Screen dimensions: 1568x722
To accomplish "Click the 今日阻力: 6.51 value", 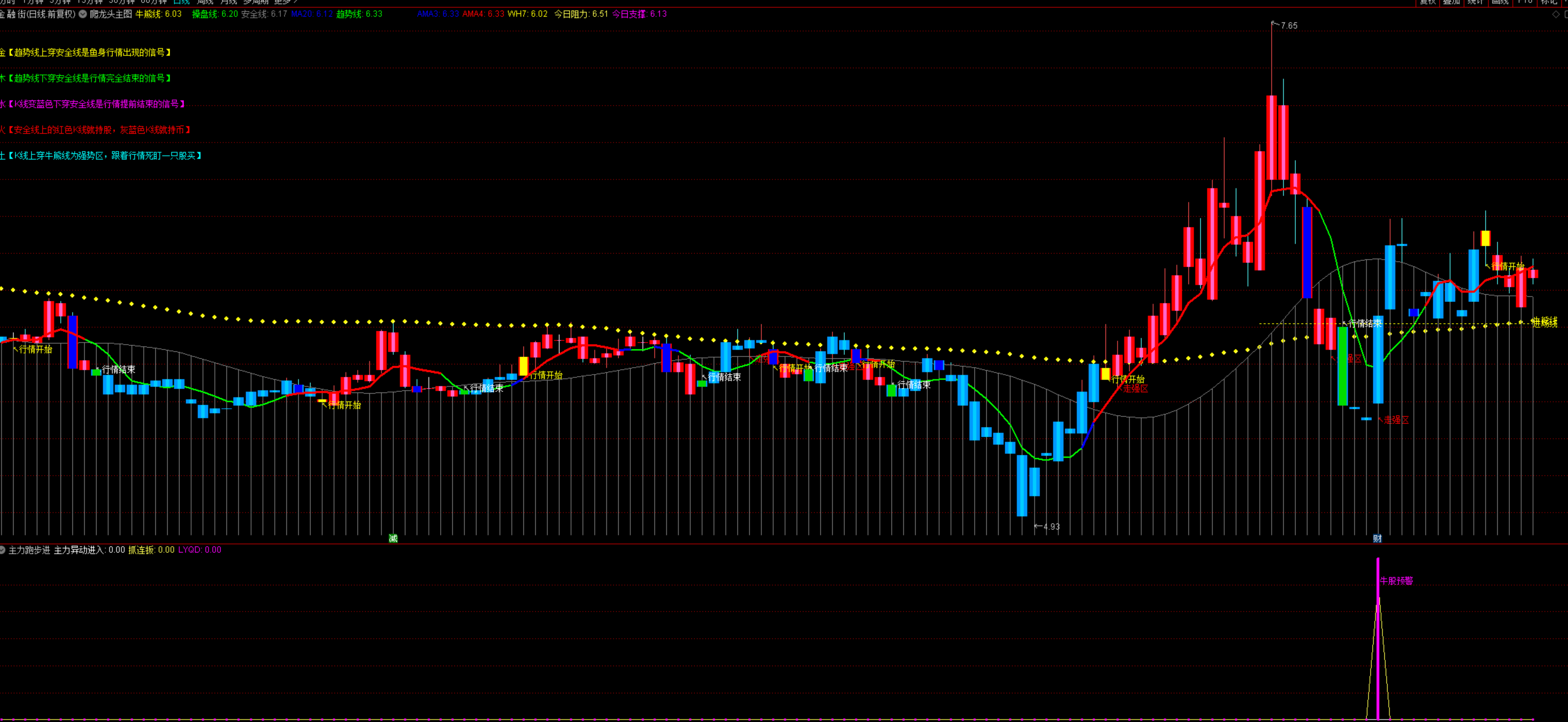I will click(581, 14).
